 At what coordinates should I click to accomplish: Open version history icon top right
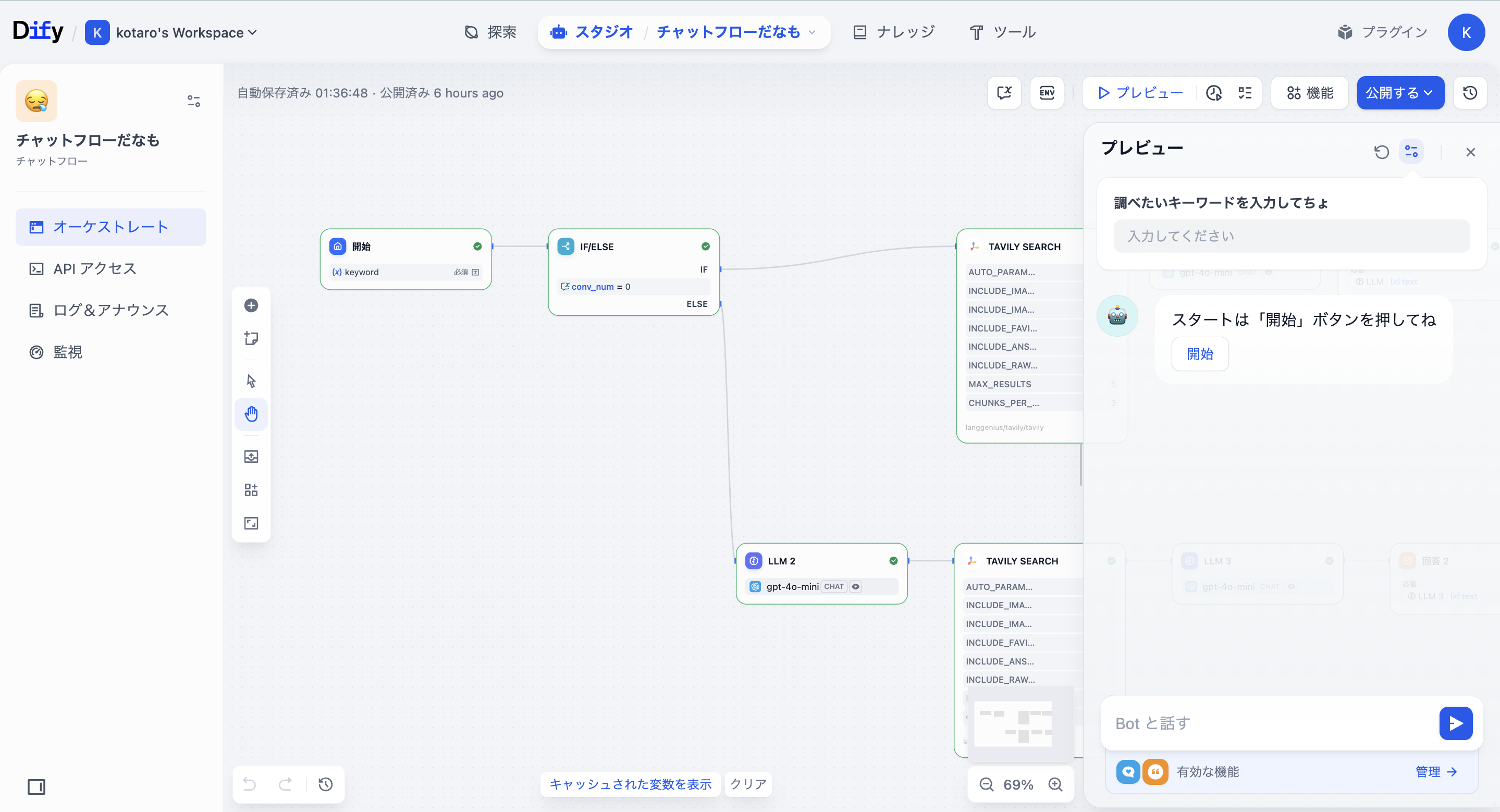1470,93
